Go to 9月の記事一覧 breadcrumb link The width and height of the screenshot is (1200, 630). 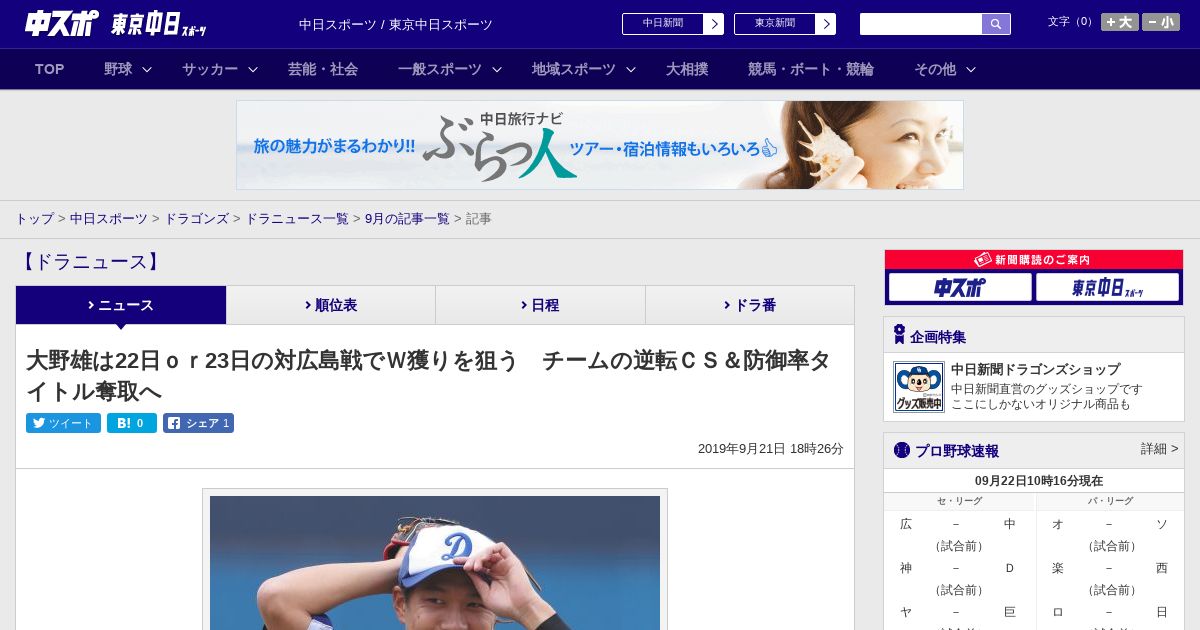(407, 218)
